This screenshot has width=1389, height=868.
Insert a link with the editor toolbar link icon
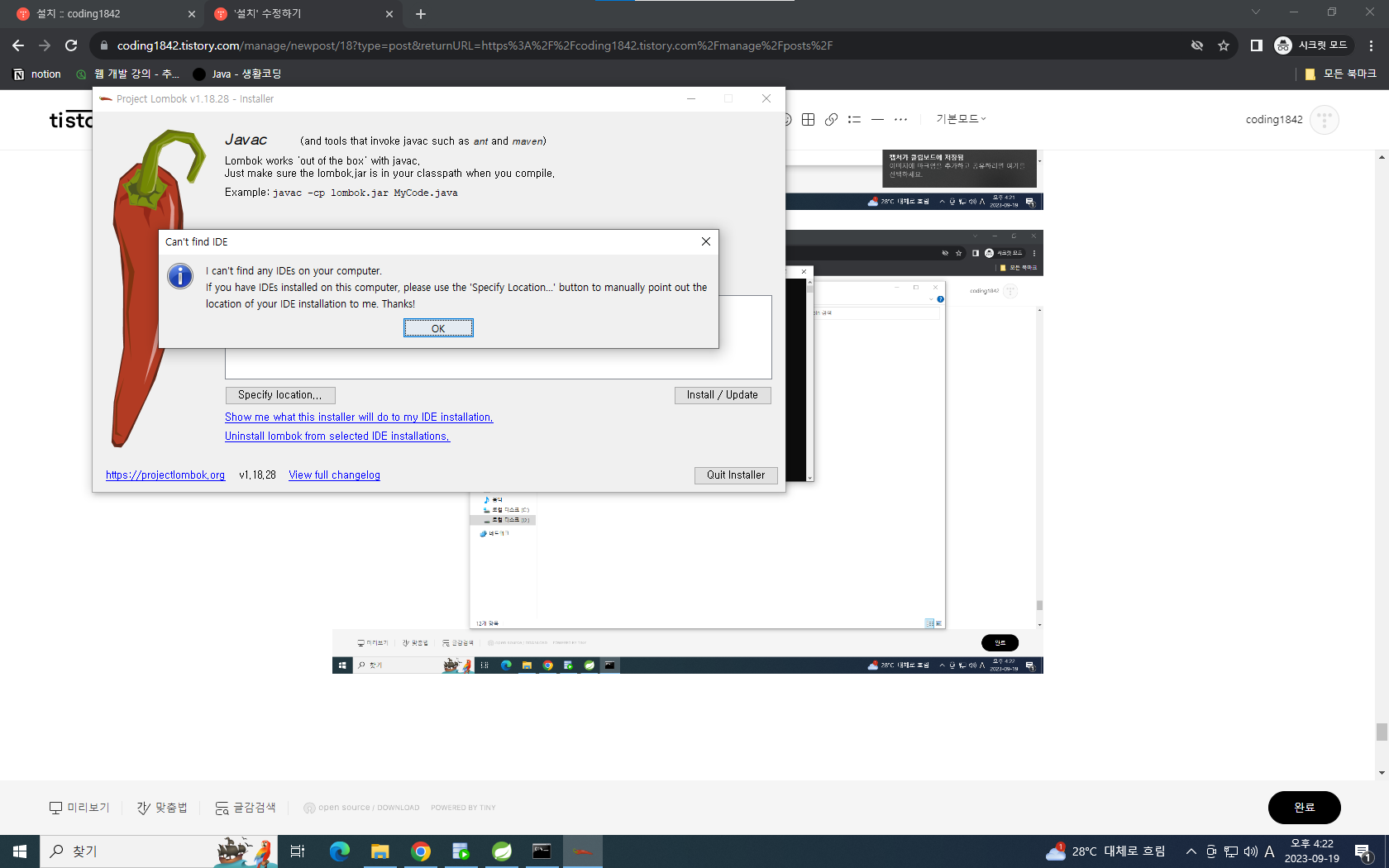[x=832, y=119]
